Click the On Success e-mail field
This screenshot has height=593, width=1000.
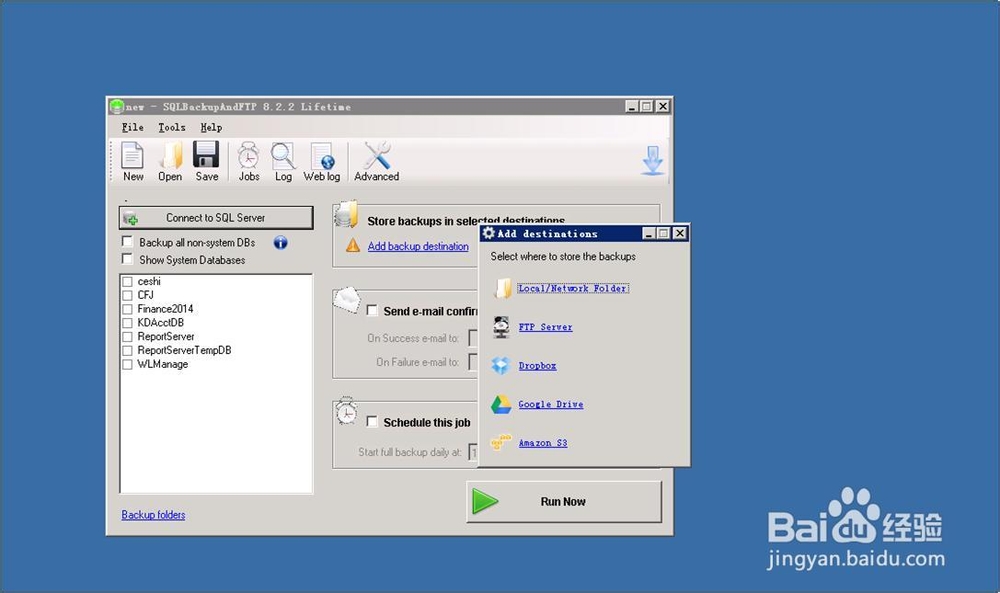(x=473, y=338)
